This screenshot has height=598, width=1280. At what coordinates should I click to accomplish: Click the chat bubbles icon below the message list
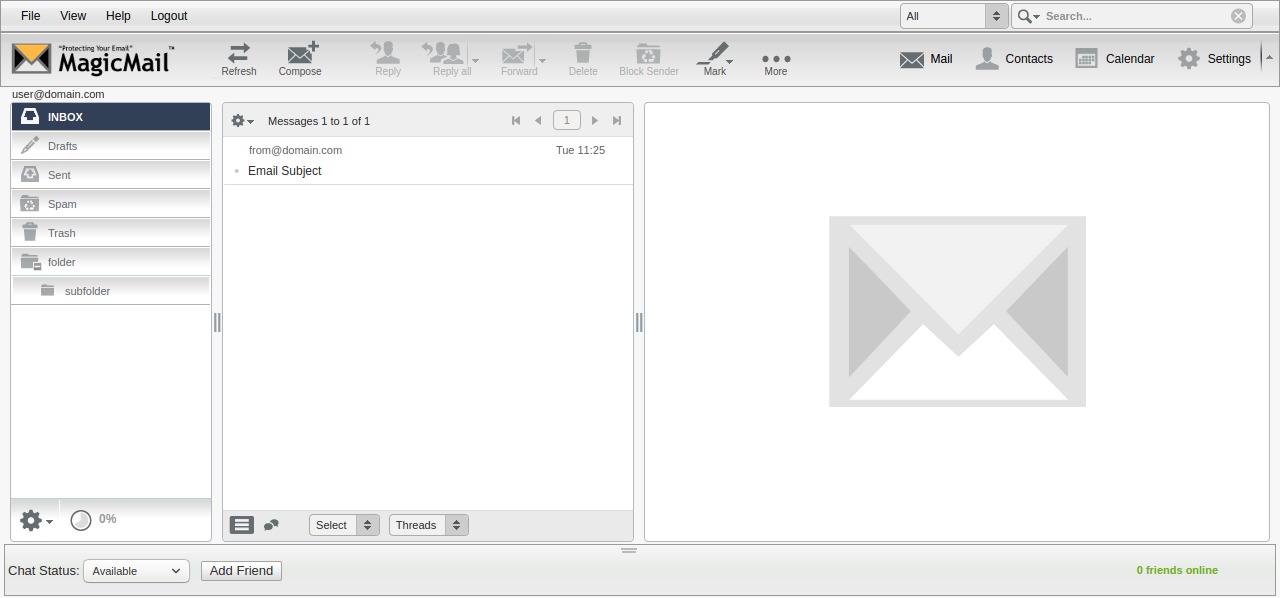click(x=270, y=524)
